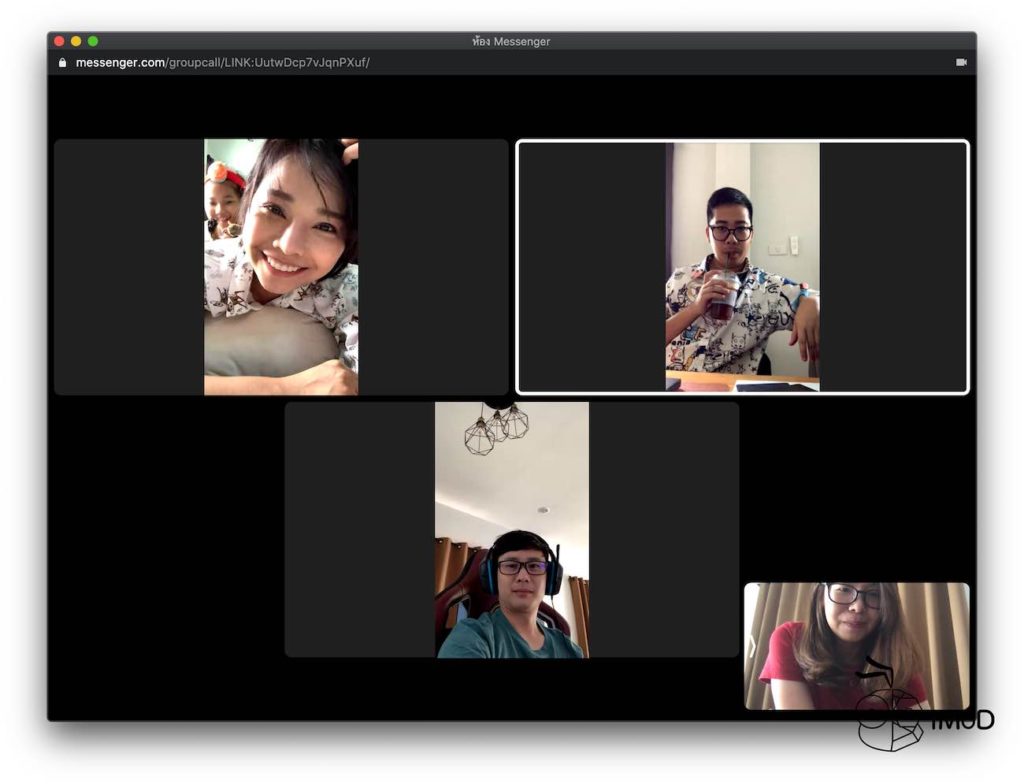Click the hanging geometric ceiling lamps
1024x784 pixels.
pos(496,430)
